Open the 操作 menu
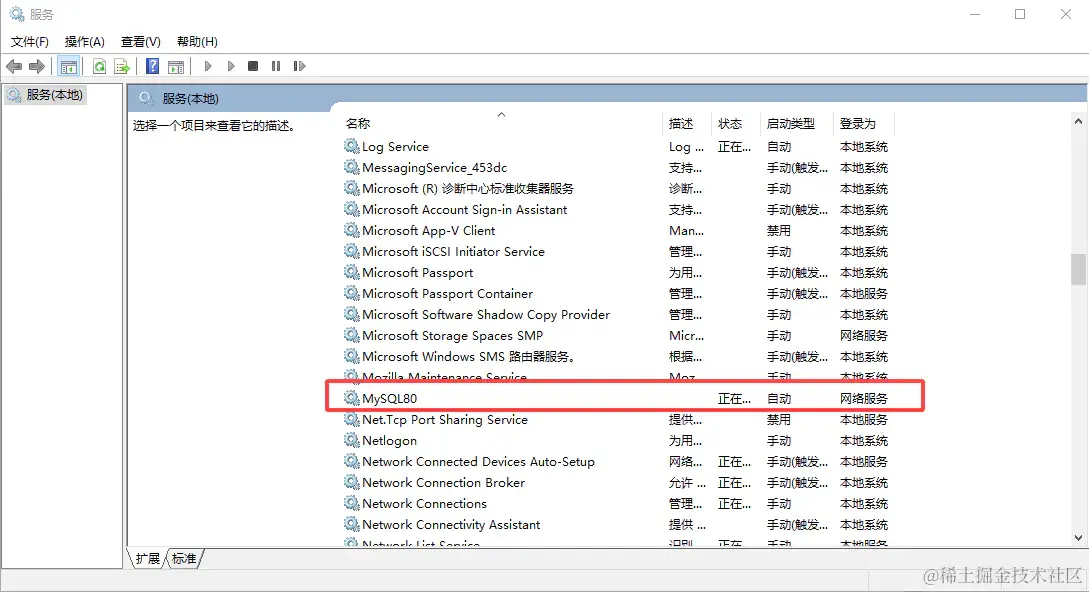The width and height of the screenshot is (1089, 592). click(84, 42)
